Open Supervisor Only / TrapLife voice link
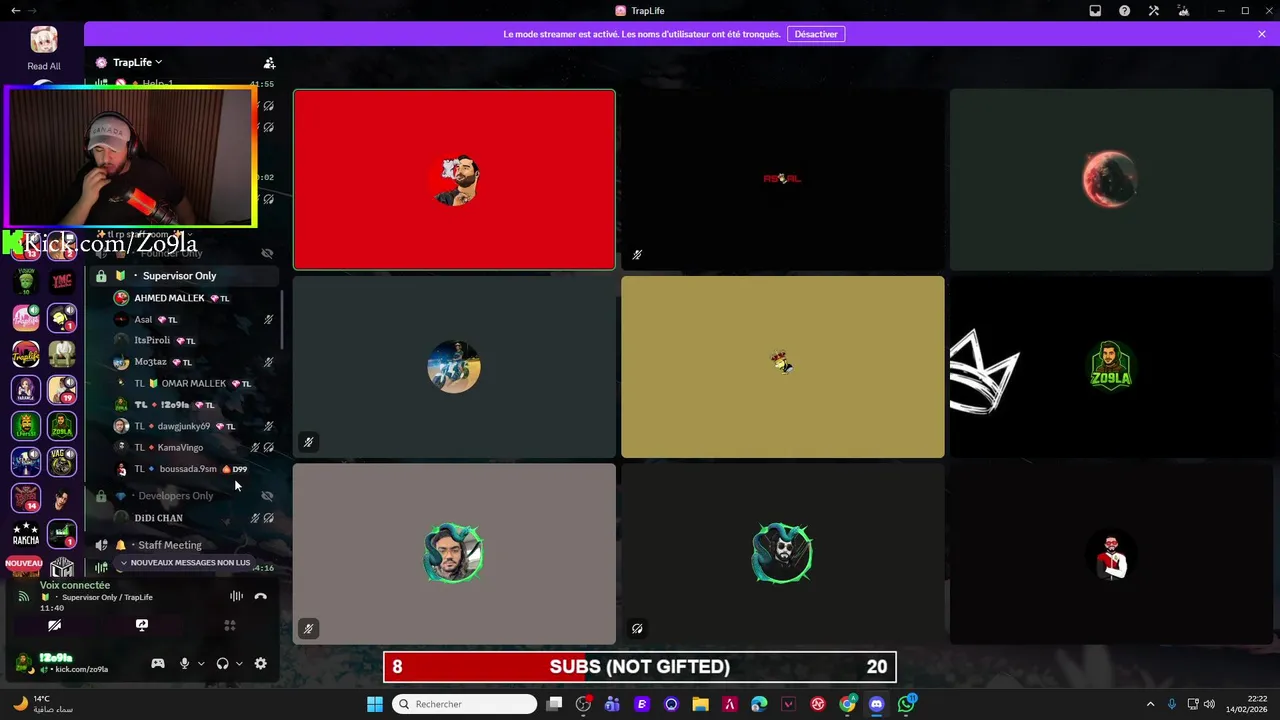This screenshot has height=720, width=1280. click(107, 597)
